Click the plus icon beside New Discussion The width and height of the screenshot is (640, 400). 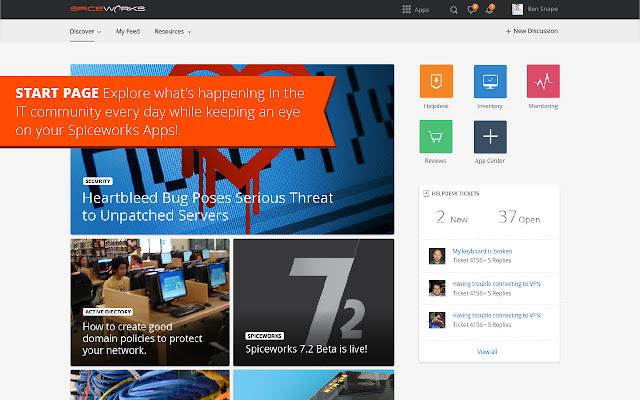pos(508,31)
